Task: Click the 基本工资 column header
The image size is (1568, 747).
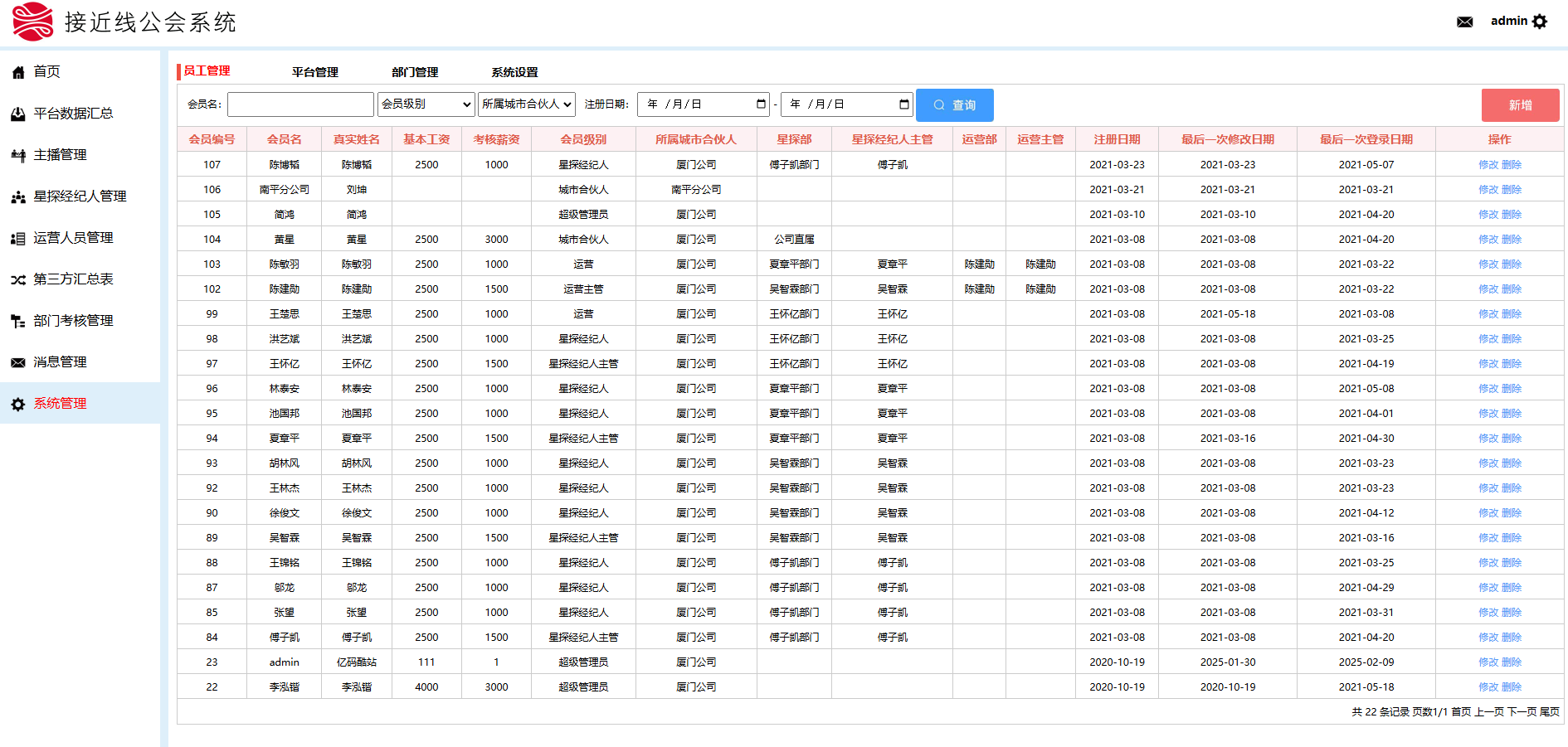Action: tap(426, 139)
